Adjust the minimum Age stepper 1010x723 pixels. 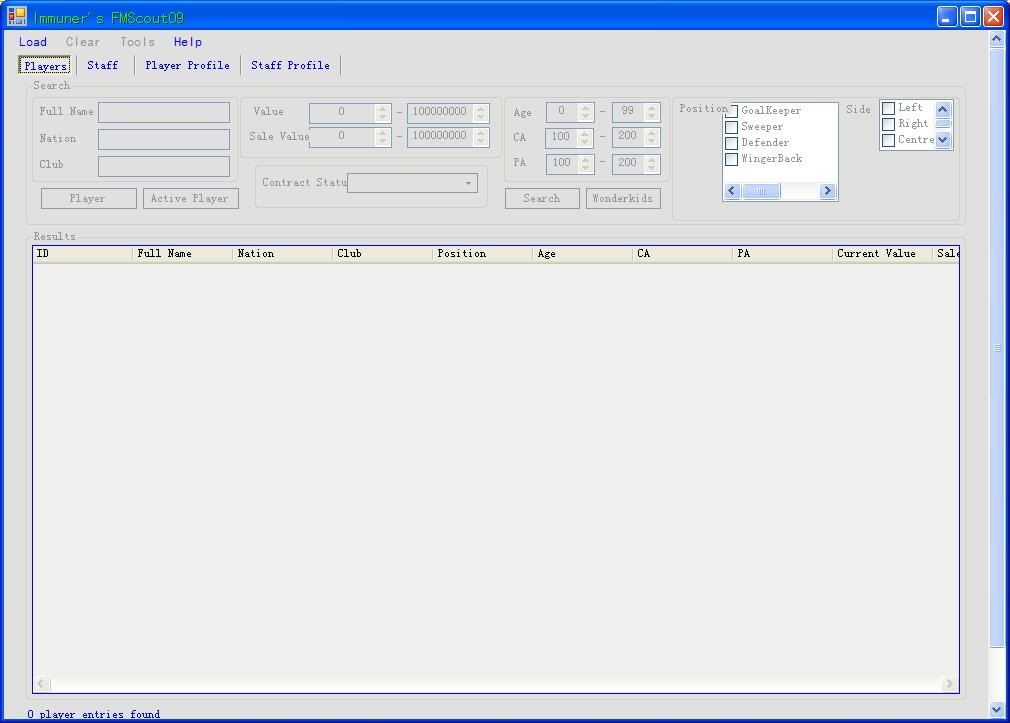coord(586,112)
